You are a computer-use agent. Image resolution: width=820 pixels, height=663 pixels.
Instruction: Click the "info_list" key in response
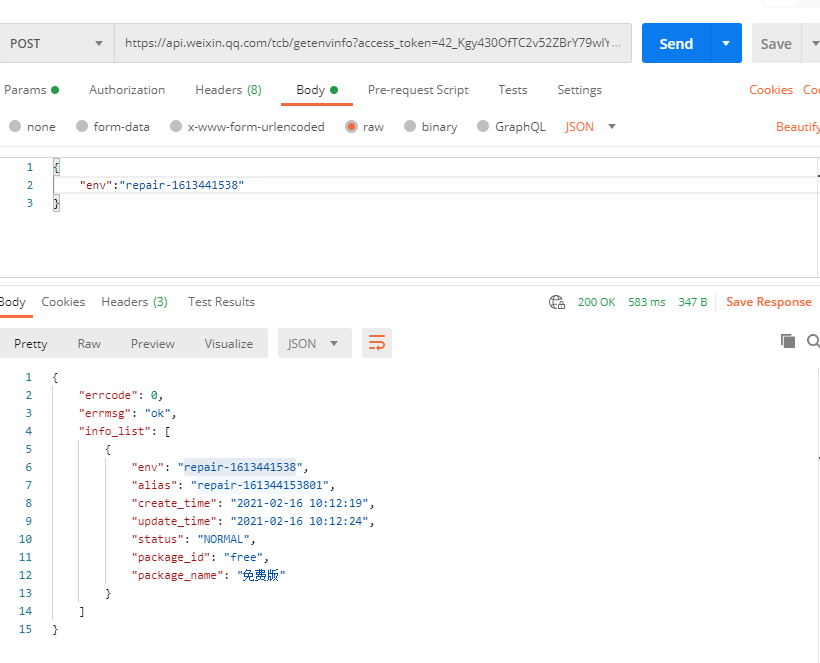[115, 431]
